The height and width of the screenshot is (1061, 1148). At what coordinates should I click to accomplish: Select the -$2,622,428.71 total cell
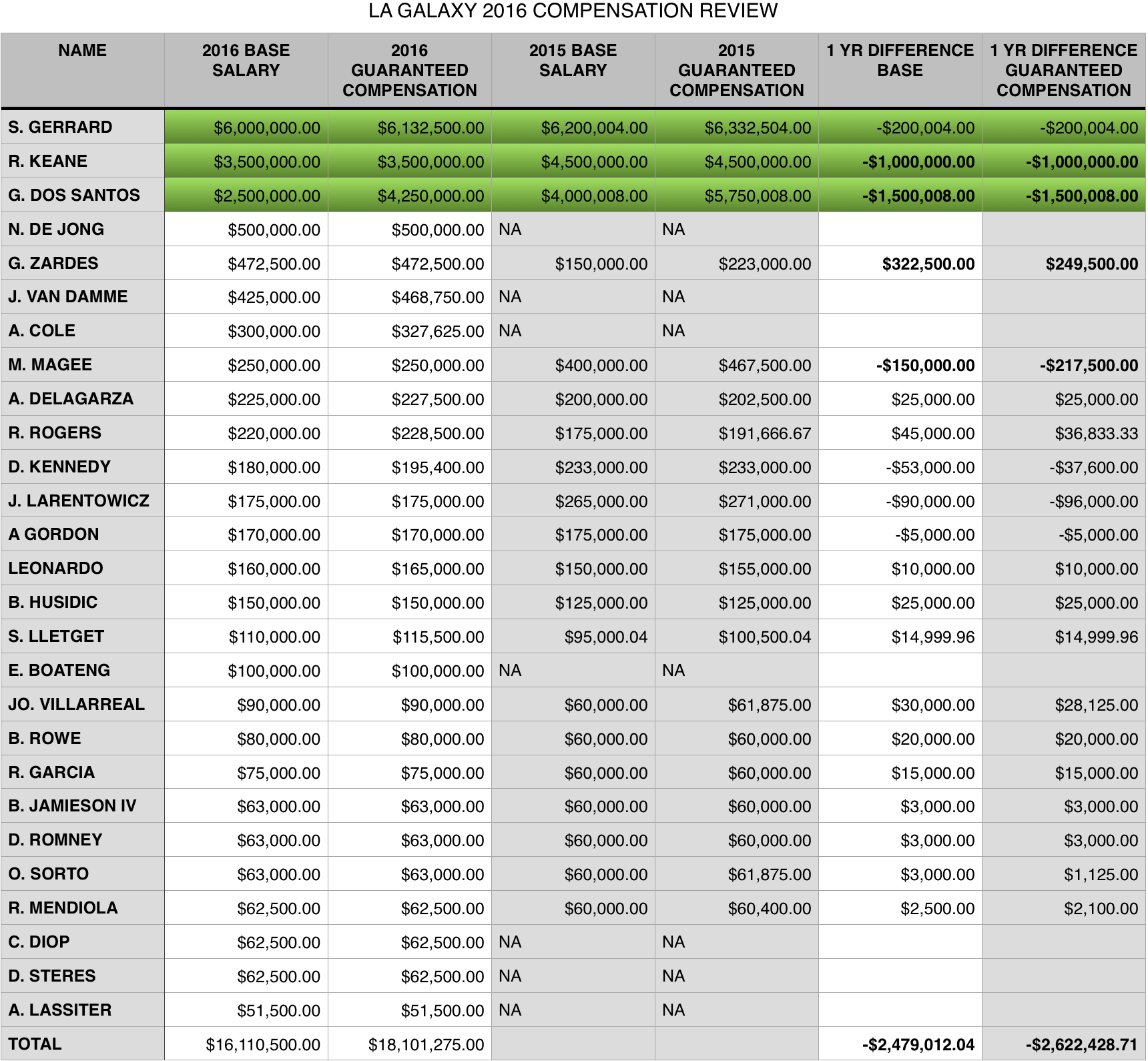(1064, 1044)
